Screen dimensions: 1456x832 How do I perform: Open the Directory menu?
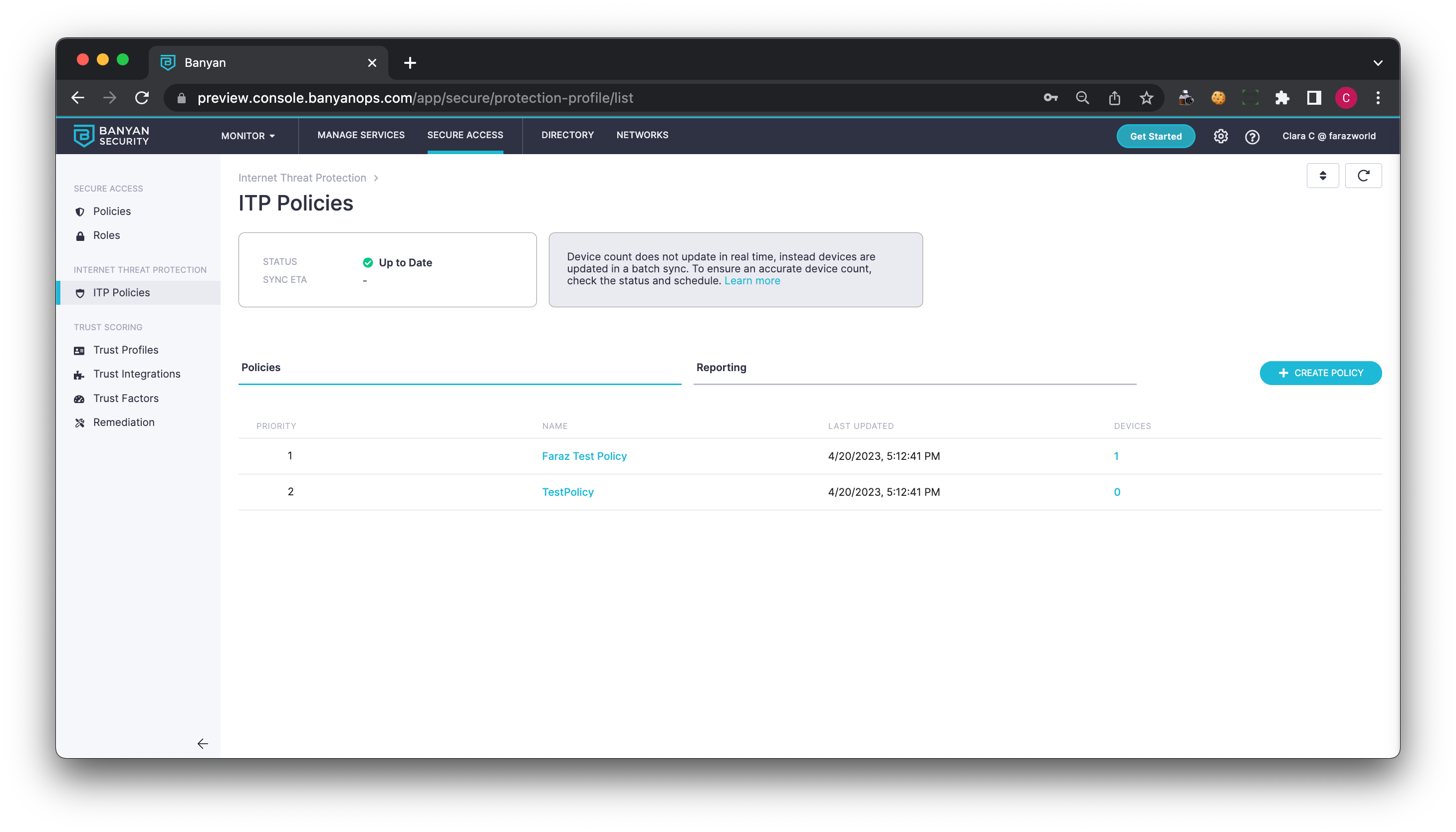pos(567,135)
